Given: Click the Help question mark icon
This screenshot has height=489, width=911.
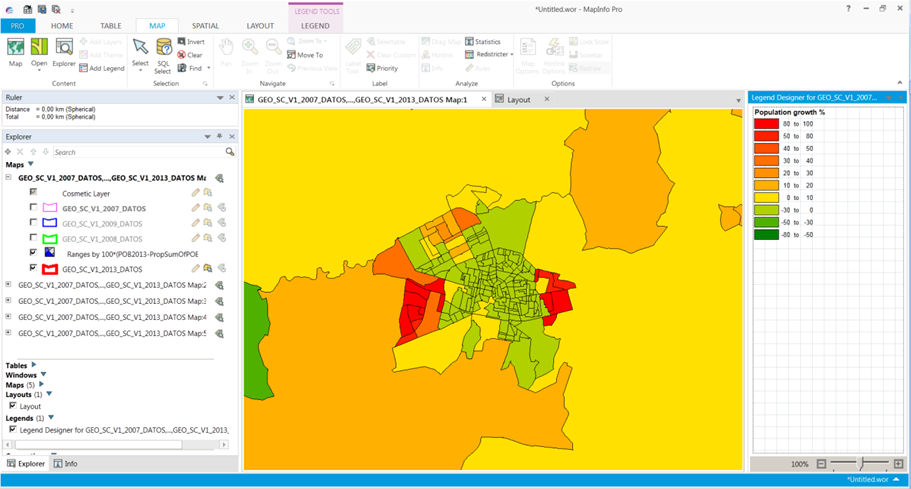Looking at the screenshot, I should (848, 9).
